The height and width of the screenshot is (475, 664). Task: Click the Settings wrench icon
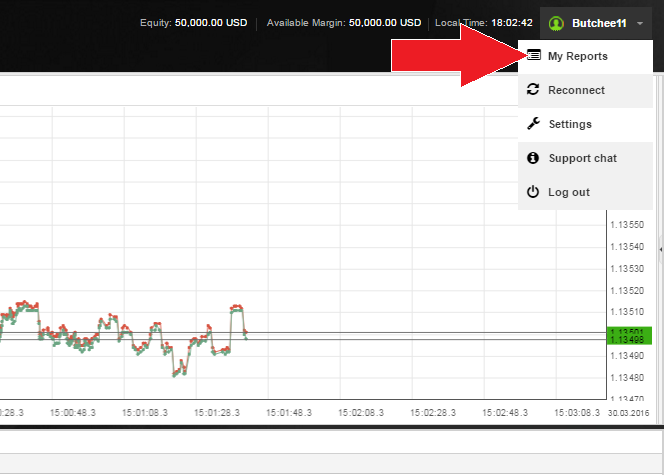pos(533,124)
